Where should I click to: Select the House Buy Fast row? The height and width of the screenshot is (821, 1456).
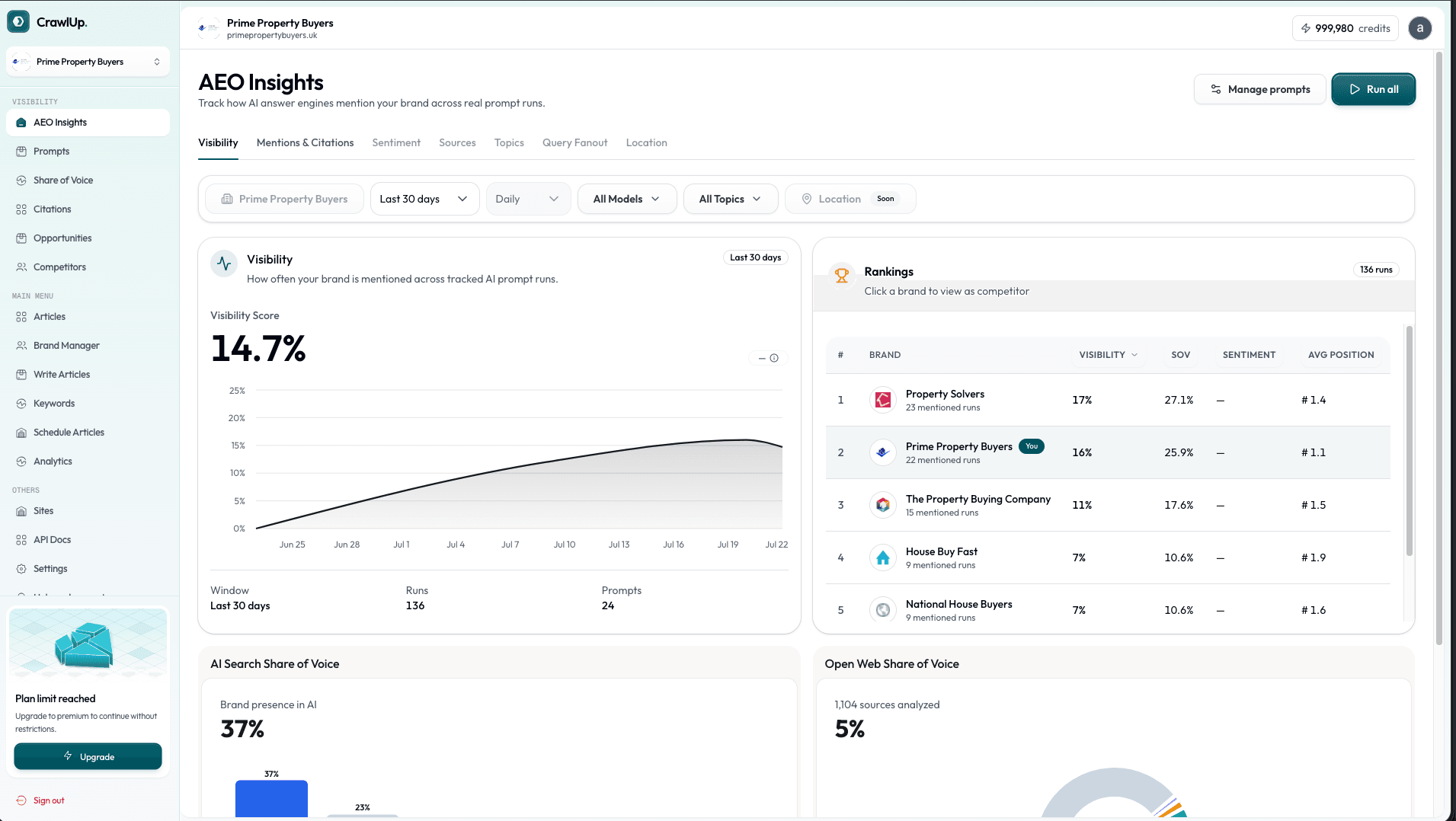click(x=1108, y=557)
